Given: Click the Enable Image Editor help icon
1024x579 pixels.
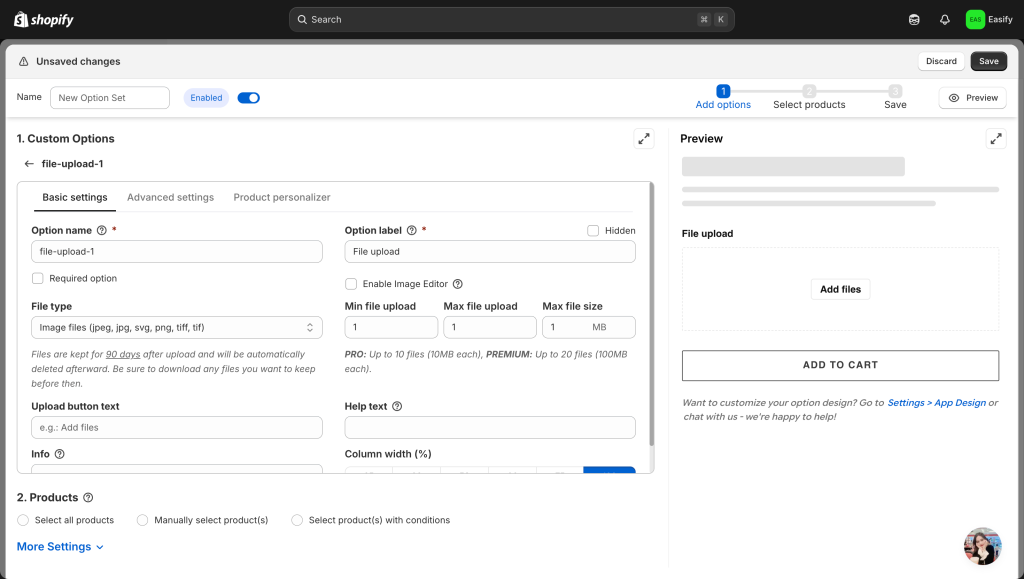Looking at the screenshot, I should (458, 284).
